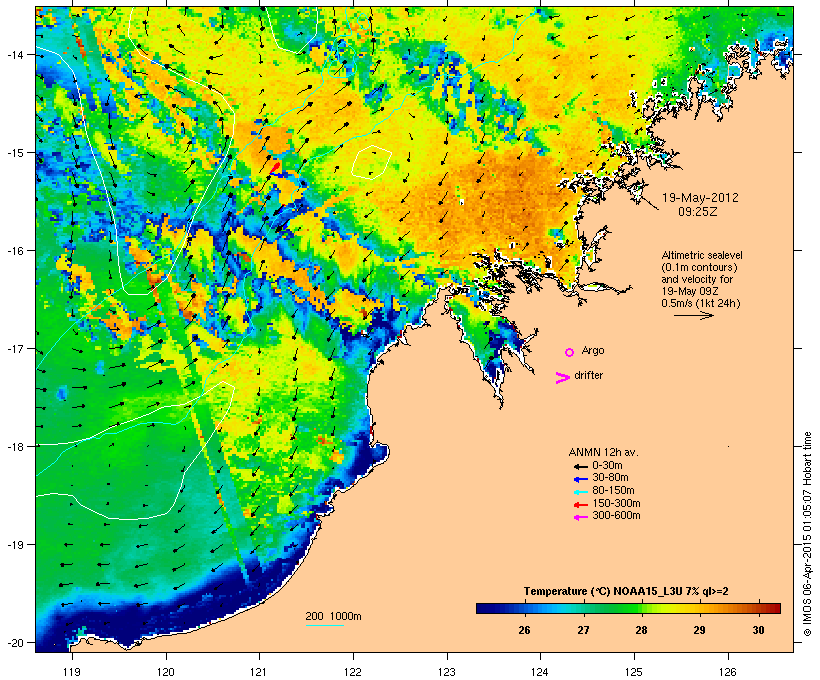Click colorbar value 28

tap(642, 630)
